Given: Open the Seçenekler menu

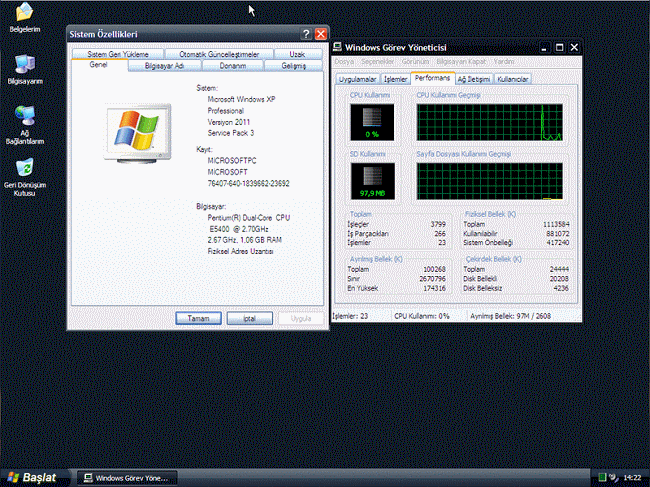Looking at the screenshot, I should (x=378, y=61).
